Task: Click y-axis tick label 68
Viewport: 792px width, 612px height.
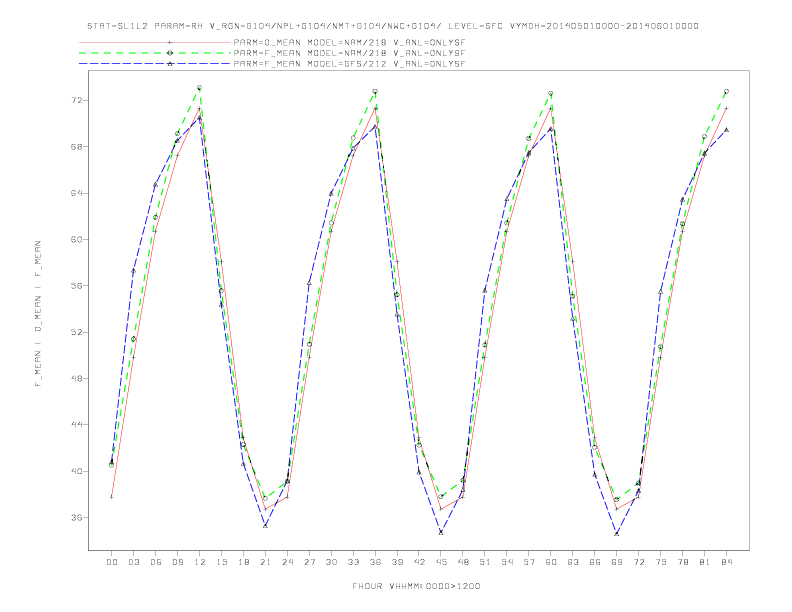Action: (77, 146)
